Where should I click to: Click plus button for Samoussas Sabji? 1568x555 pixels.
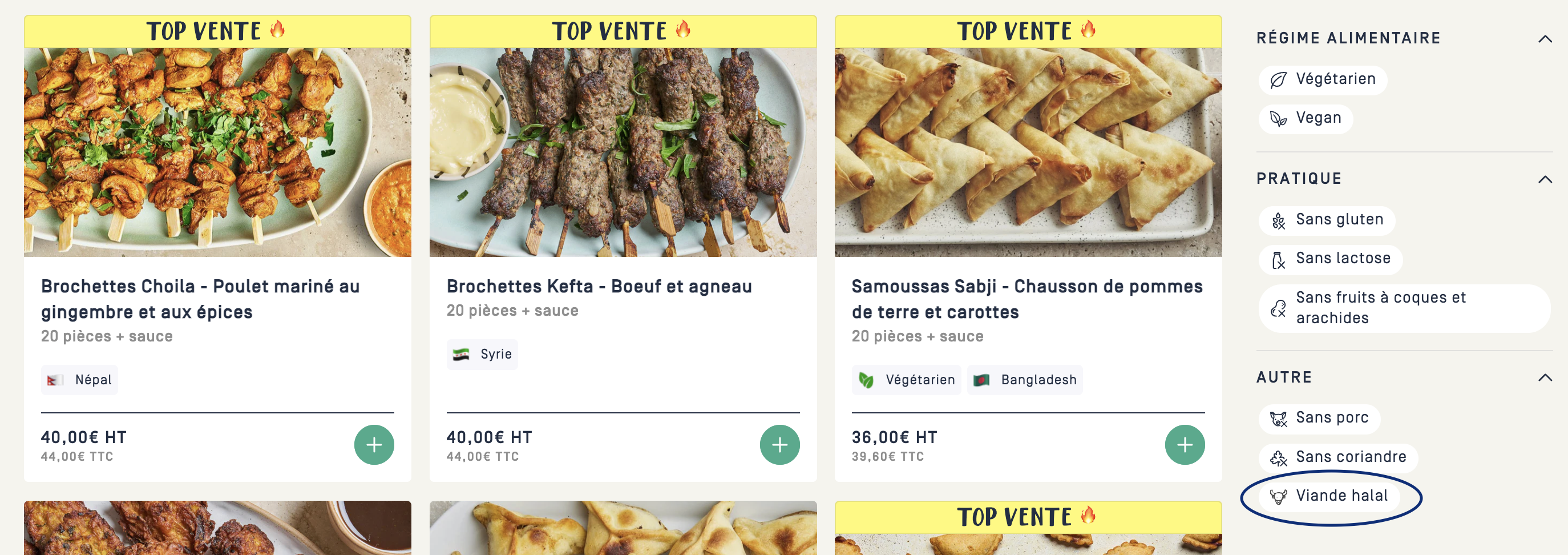coord(1184,445)
